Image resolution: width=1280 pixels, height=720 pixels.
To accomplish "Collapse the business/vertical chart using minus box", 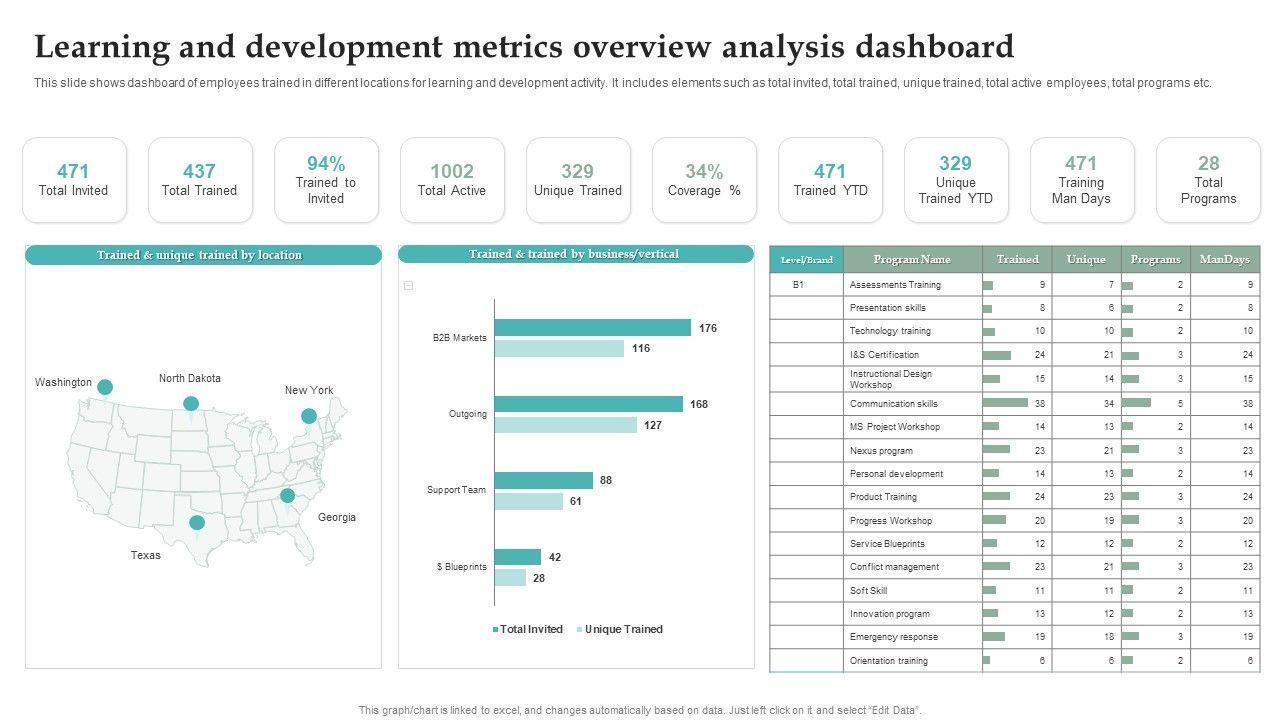I will tap(408, 286).
